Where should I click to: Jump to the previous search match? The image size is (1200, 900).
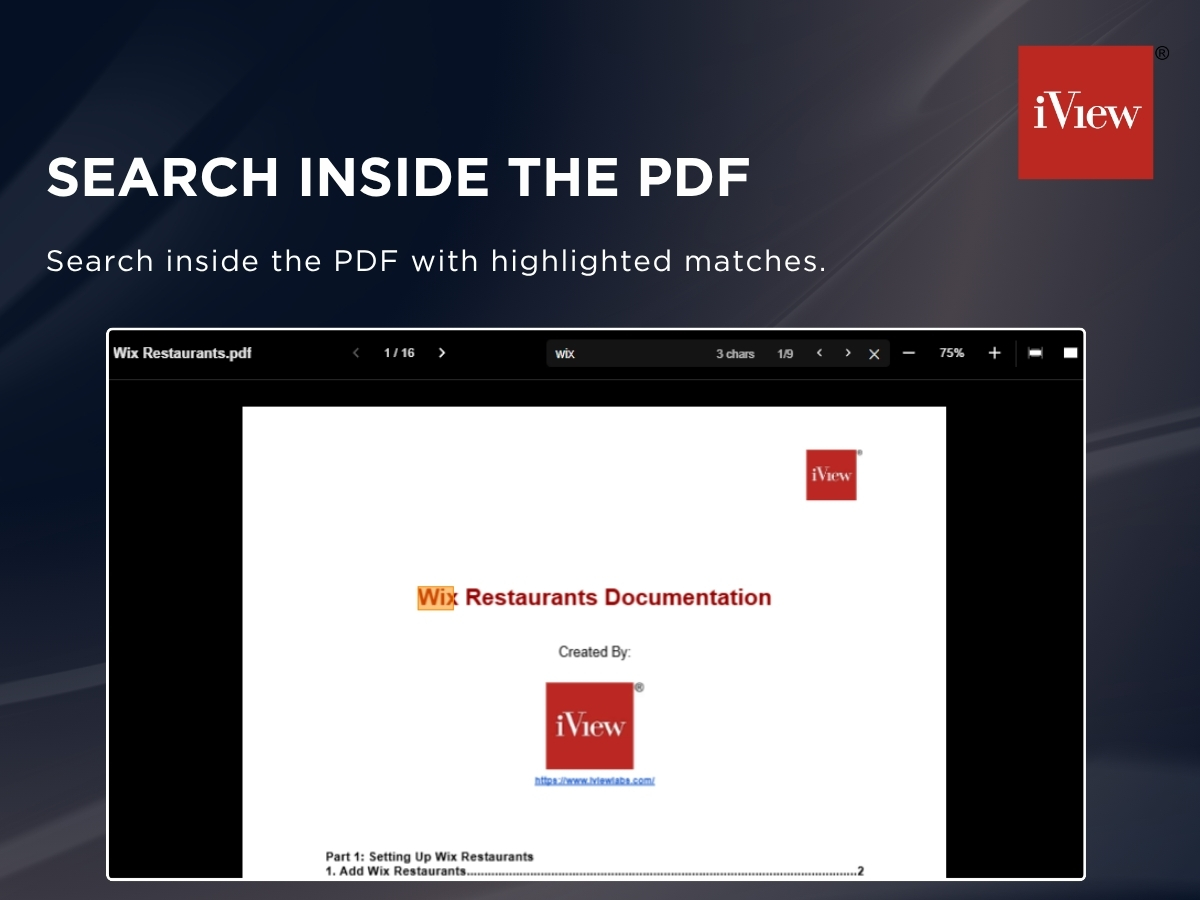tap(820, 353)
